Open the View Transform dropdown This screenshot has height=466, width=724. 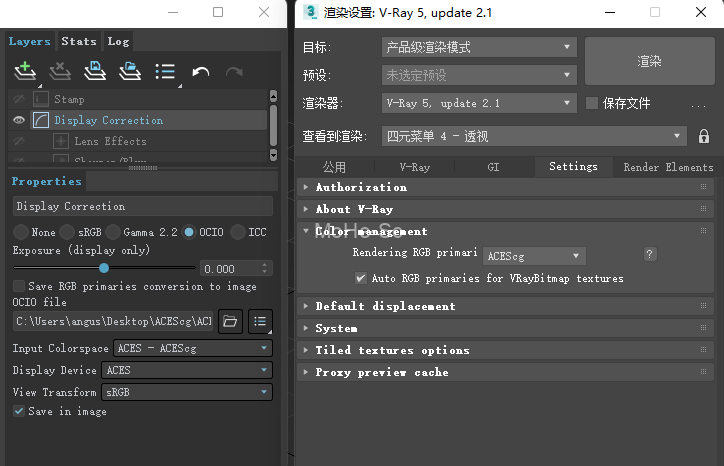[x=187, y=392]
